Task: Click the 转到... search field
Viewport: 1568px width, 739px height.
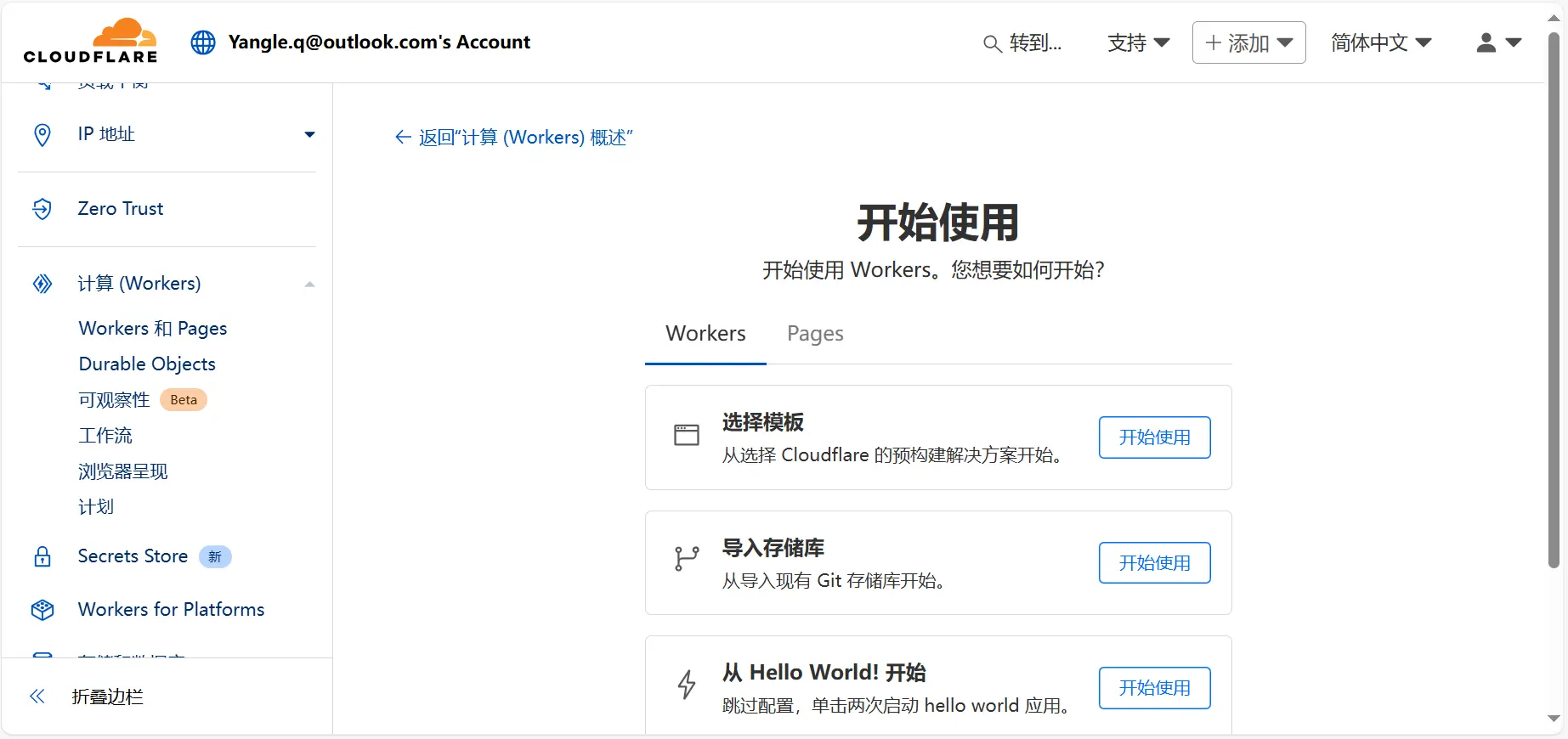Action: coord(1022,43)
